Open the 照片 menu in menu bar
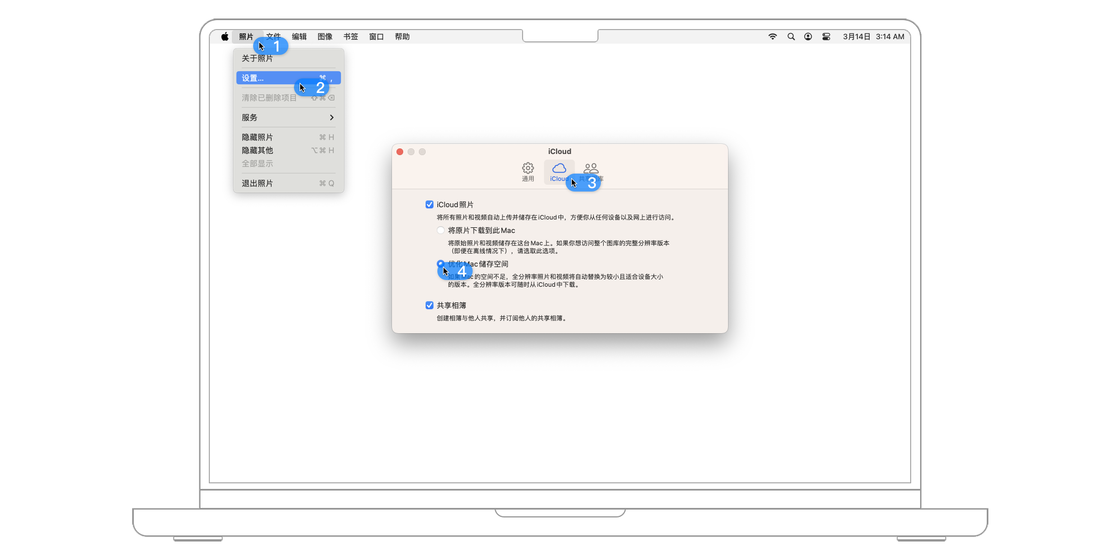This screenshot has width=1120, height=560. pyautogui.click(x=246, y=36)
